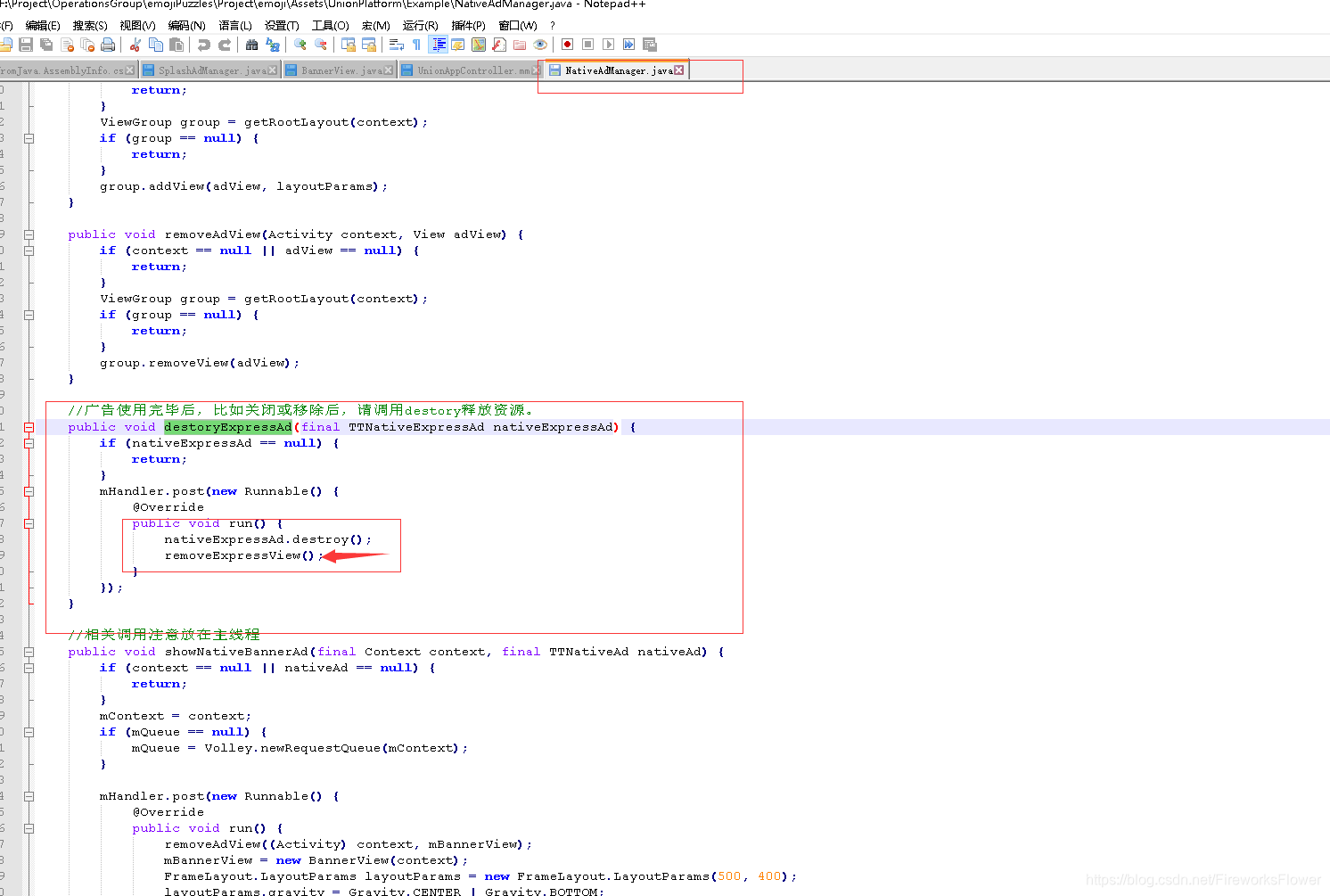1330x896 pixels.
Task: Click the Save All toolbar icon
Action: 46,45
